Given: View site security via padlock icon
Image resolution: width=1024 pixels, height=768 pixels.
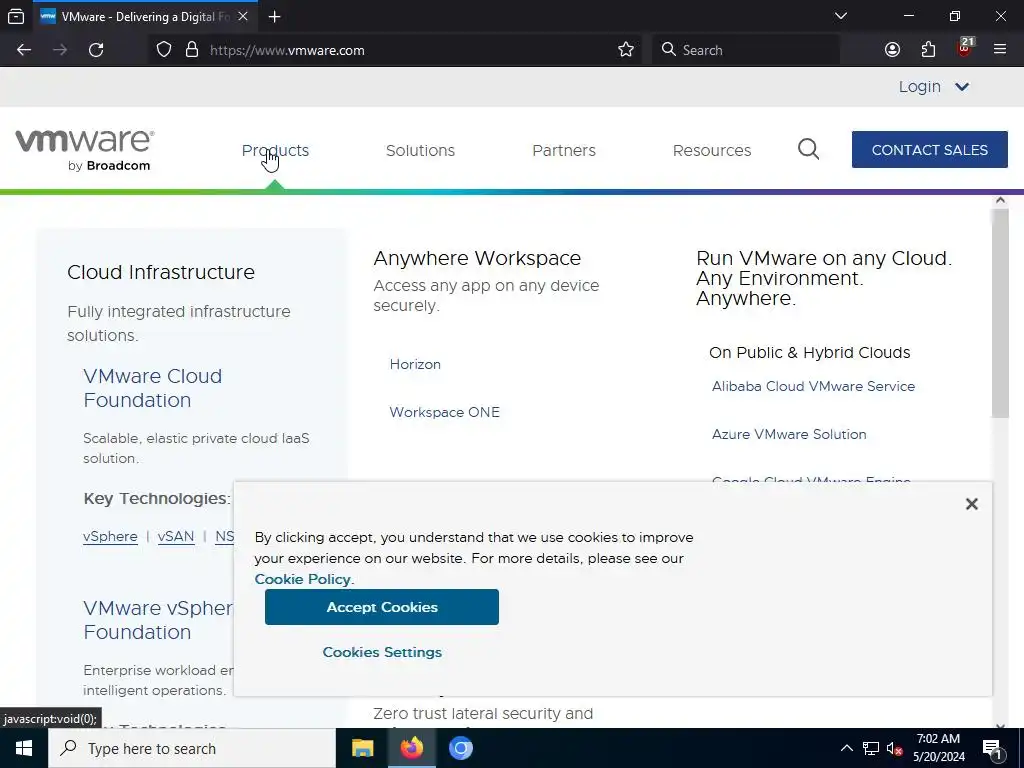Looking at the screenshot, I should tap(191, 50).
